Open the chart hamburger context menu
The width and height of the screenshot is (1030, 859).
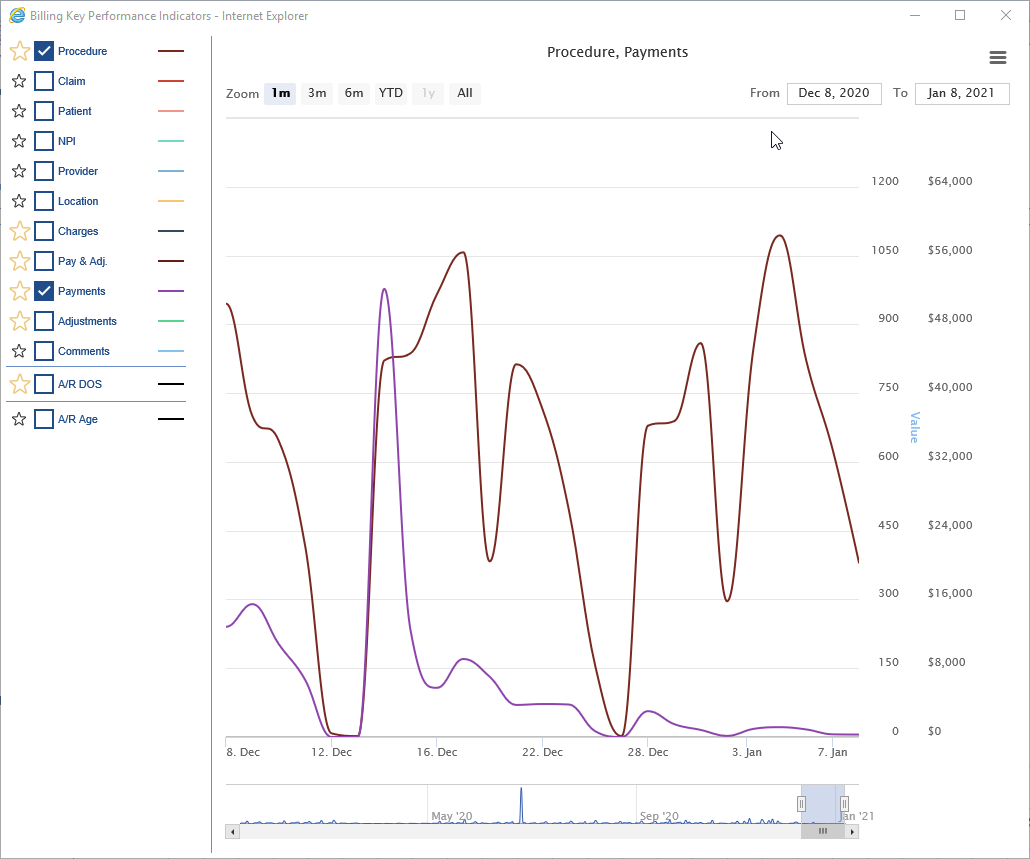(998, 58)
